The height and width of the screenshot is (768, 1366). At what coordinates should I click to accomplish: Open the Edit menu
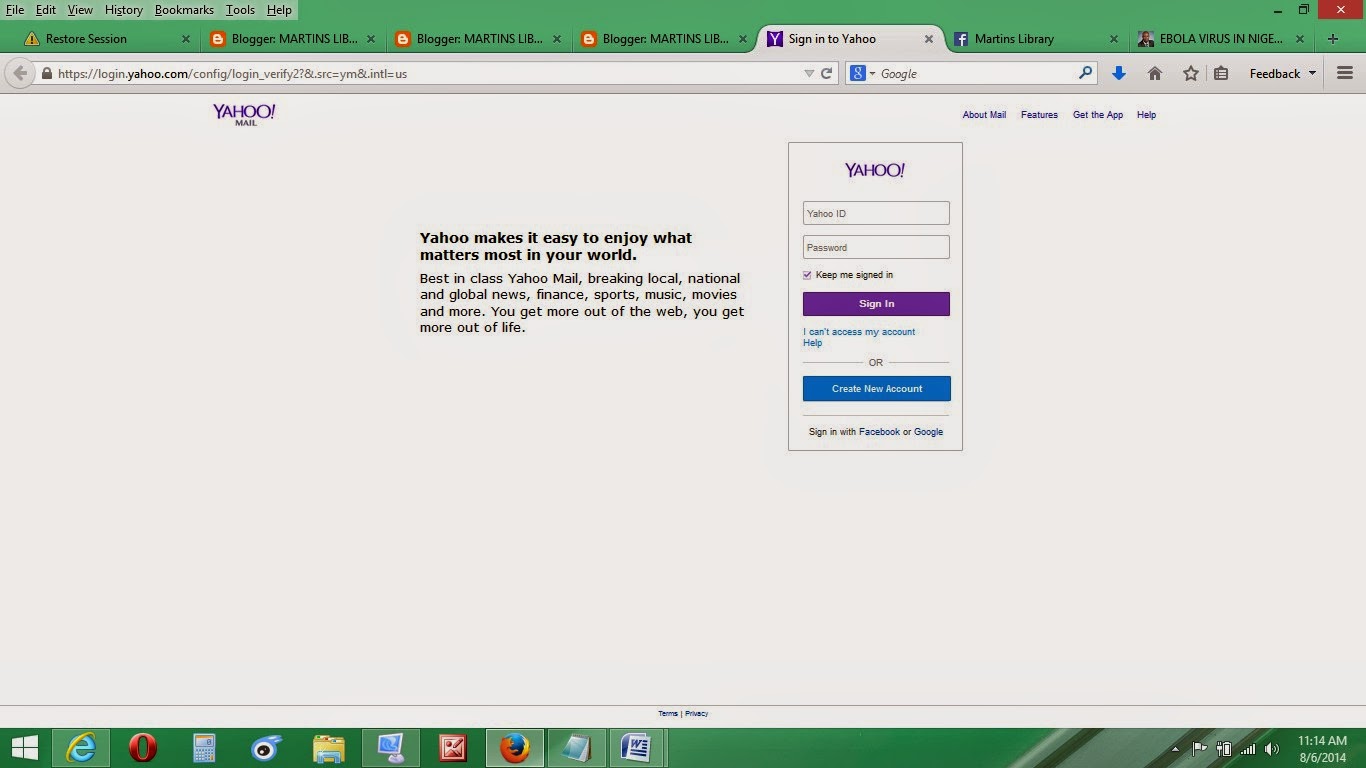pyautogui.click(x=46, y=10)
